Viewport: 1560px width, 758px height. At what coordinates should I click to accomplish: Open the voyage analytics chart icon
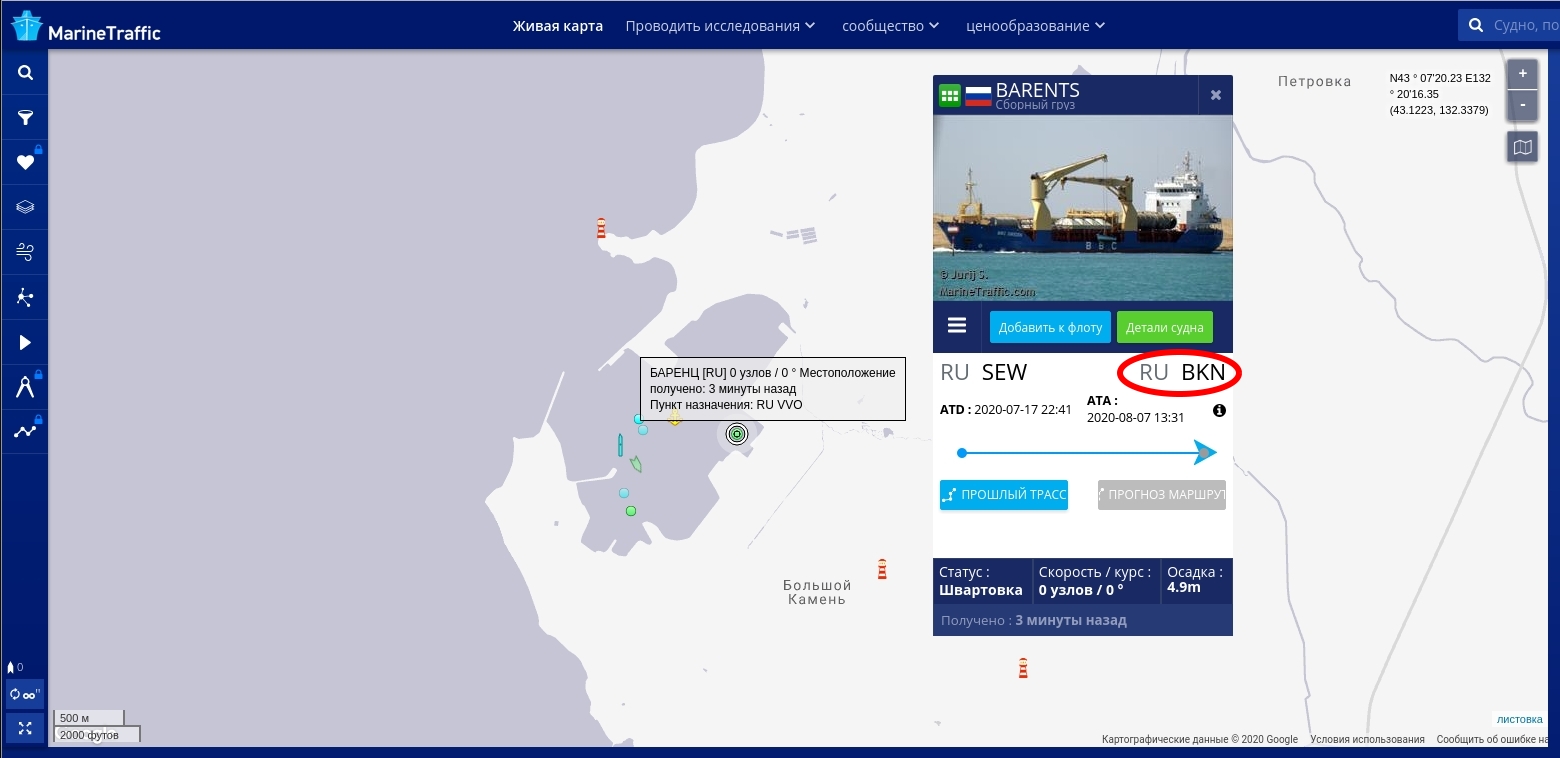click(x=25, y=432)
